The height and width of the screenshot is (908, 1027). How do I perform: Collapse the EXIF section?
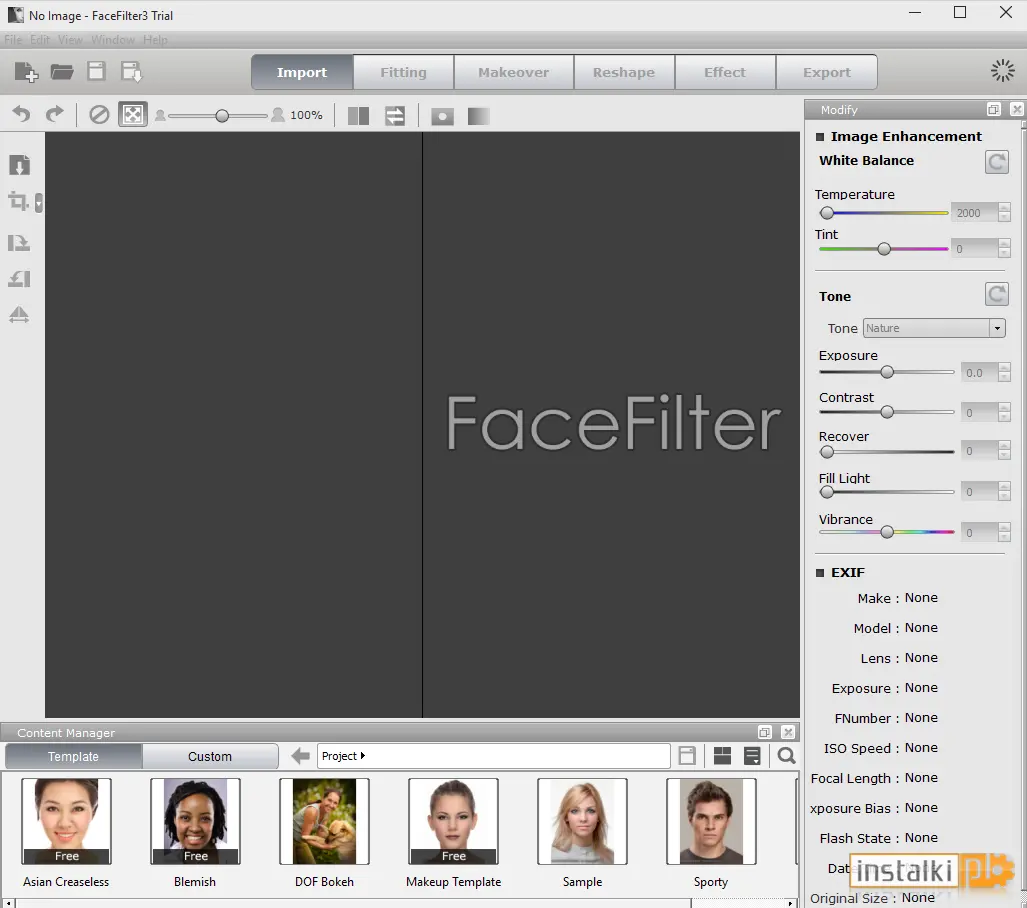point(819,573)
